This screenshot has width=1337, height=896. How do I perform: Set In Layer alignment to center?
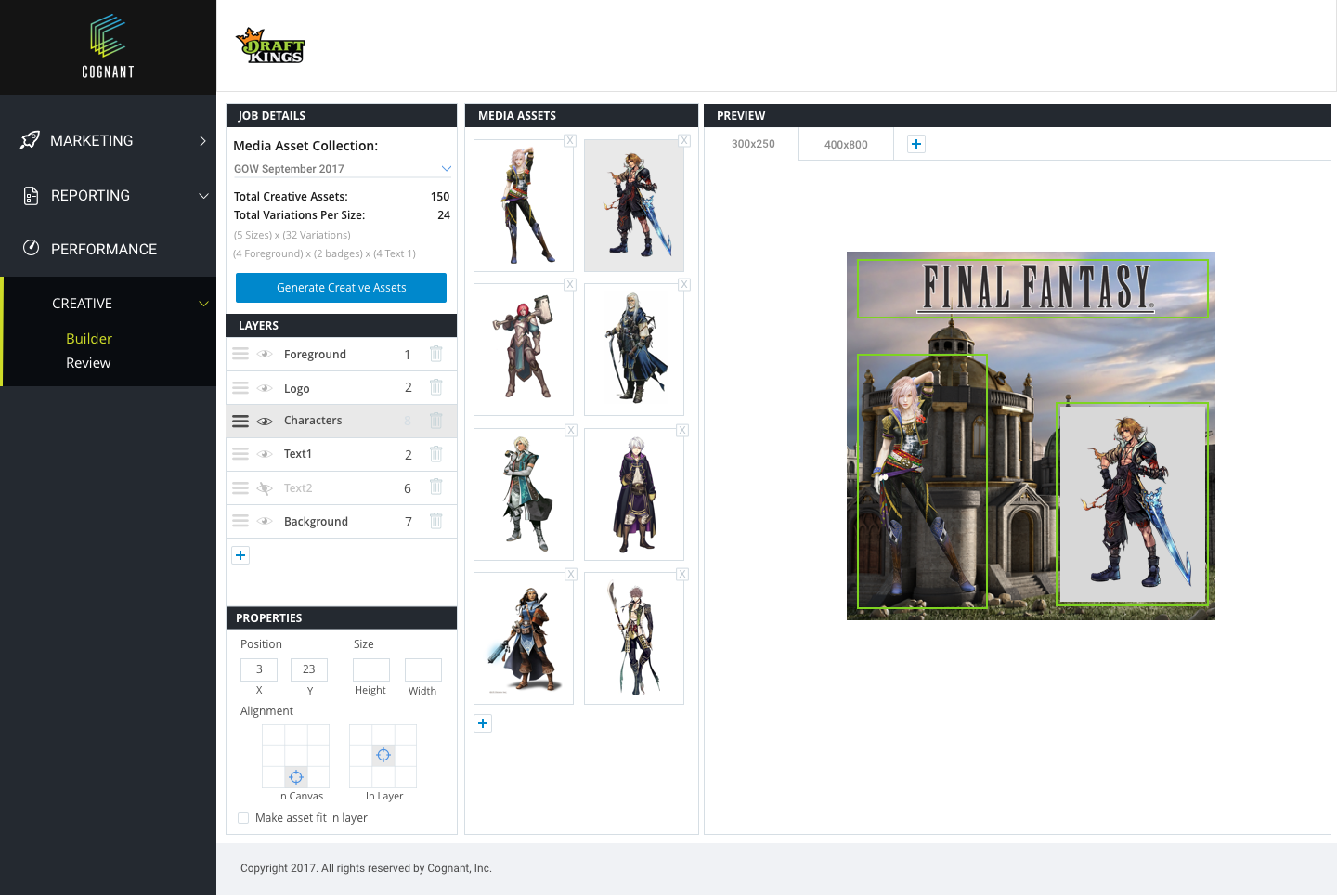tap(383, 755)
